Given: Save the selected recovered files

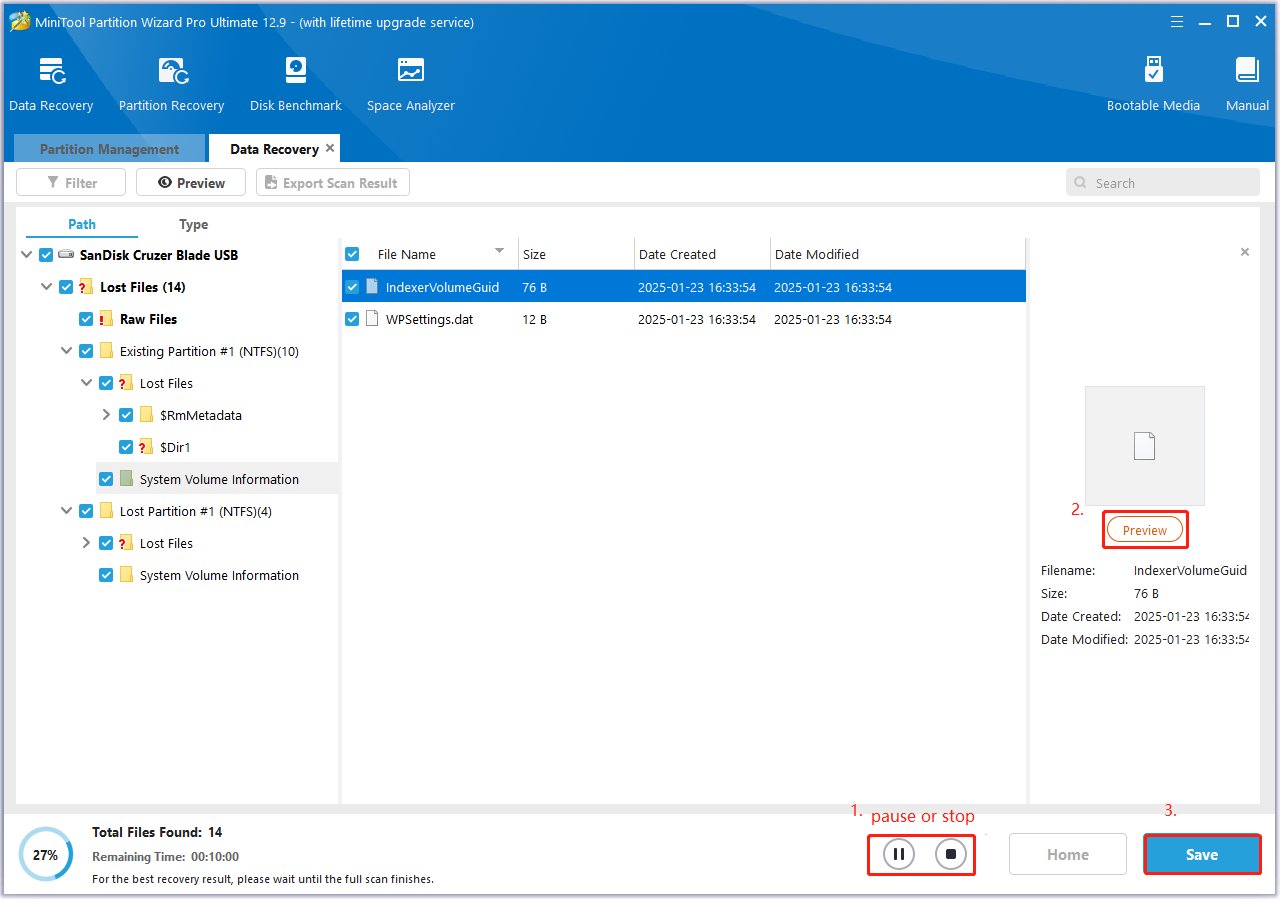Looking at the screenshot, I should [1202, 854].
